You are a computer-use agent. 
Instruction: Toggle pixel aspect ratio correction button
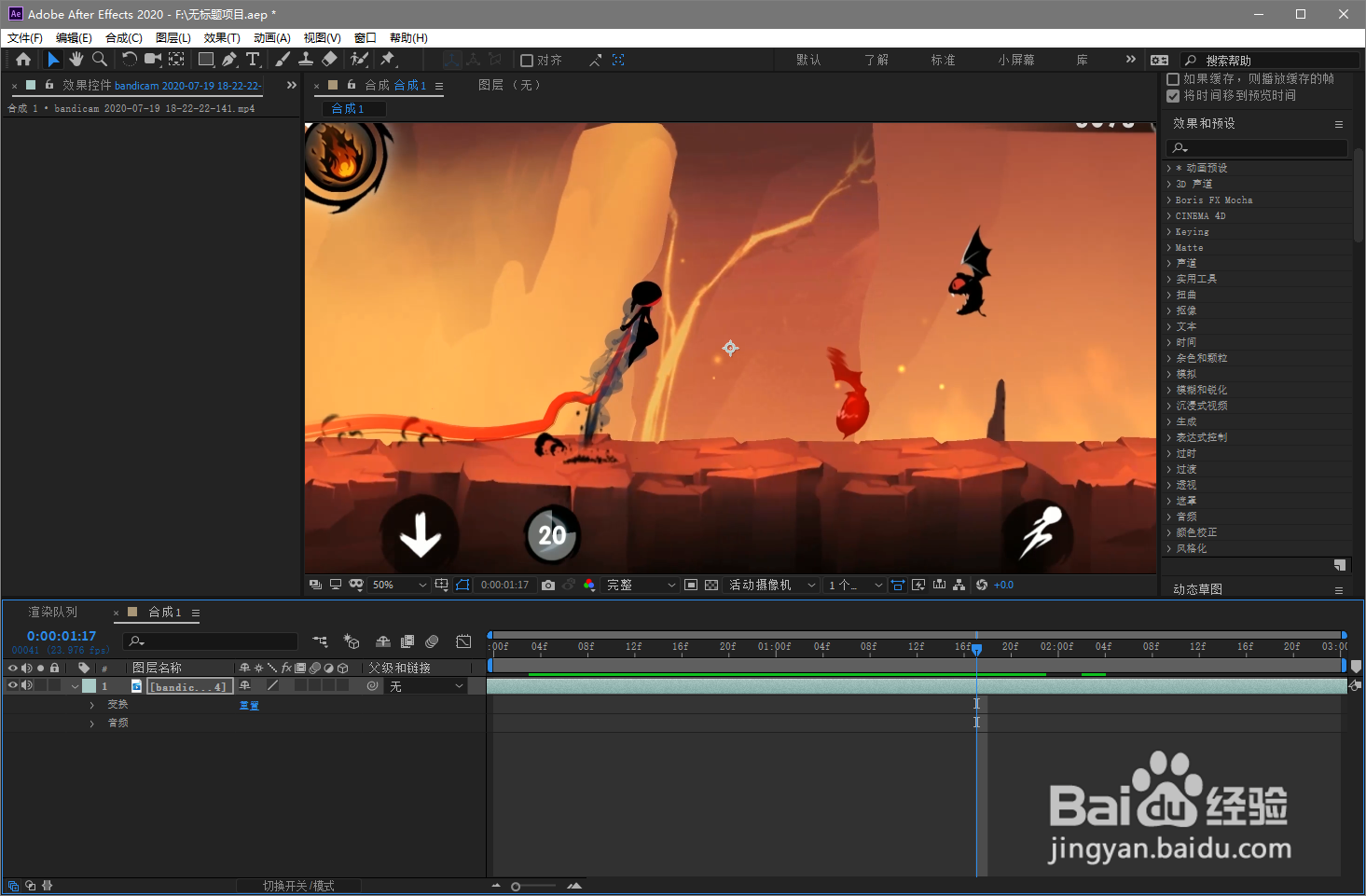point(898,585)
